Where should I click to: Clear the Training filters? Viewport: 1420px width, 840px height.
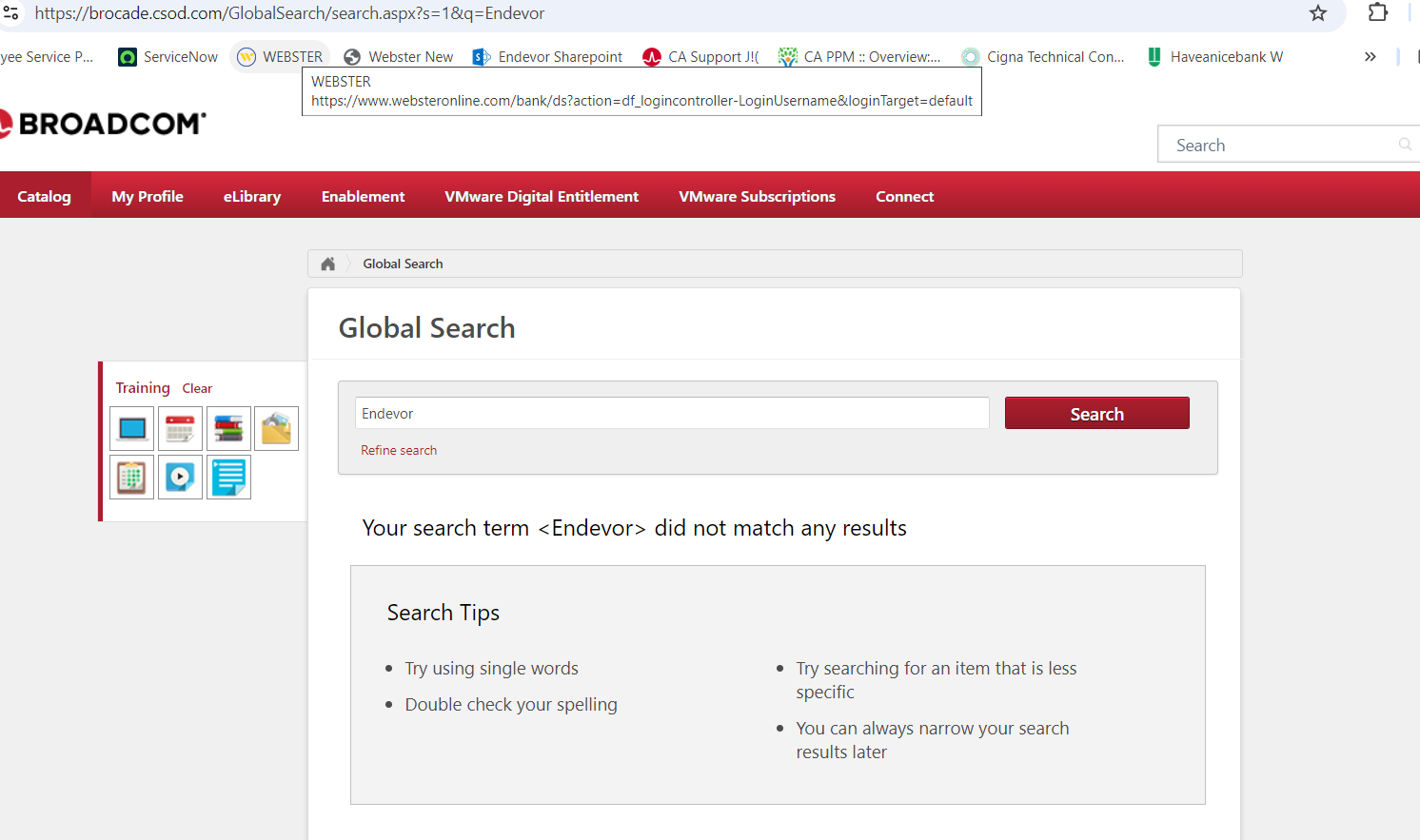point(197,388)
